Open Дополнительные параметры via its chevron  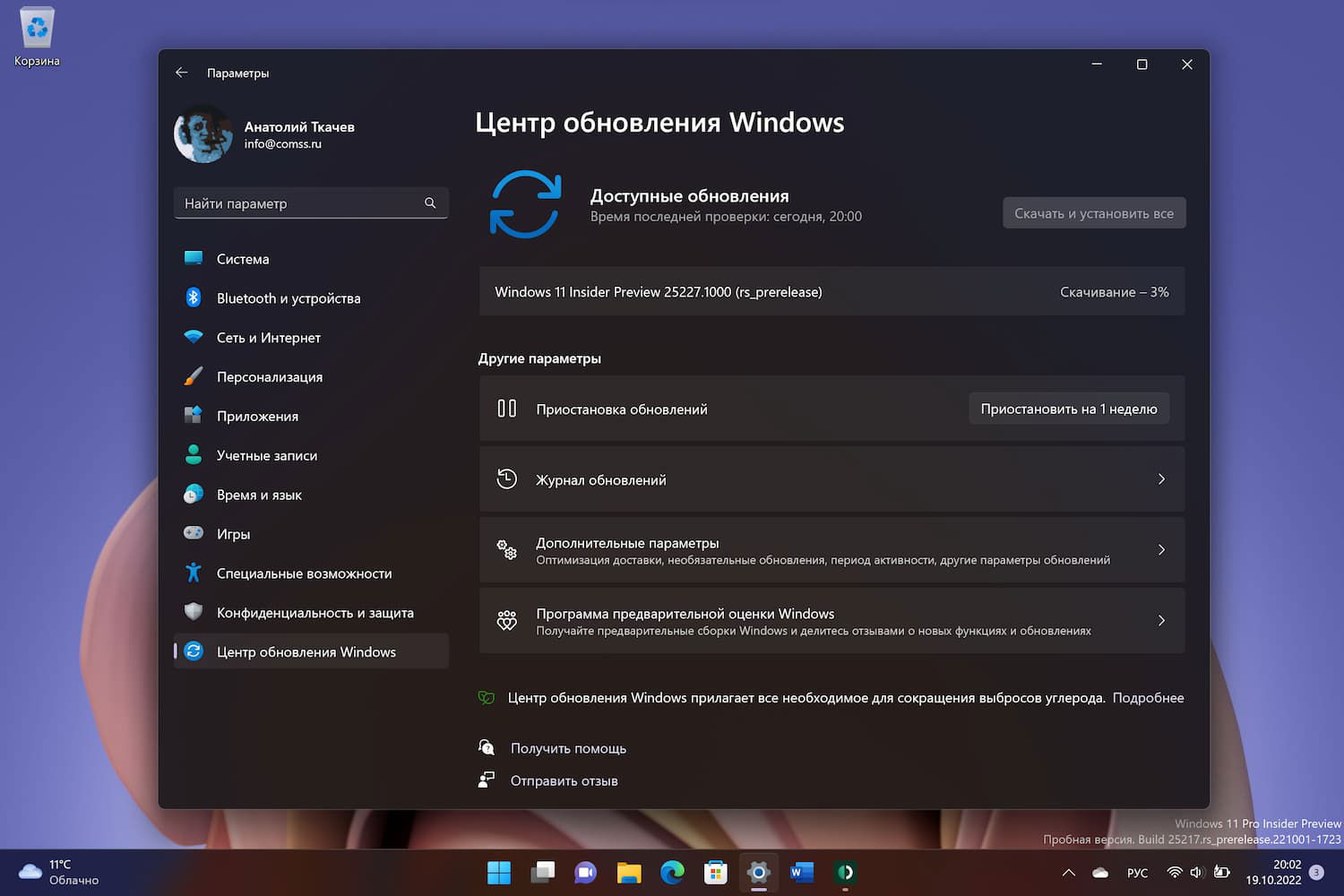point(1161,549)
